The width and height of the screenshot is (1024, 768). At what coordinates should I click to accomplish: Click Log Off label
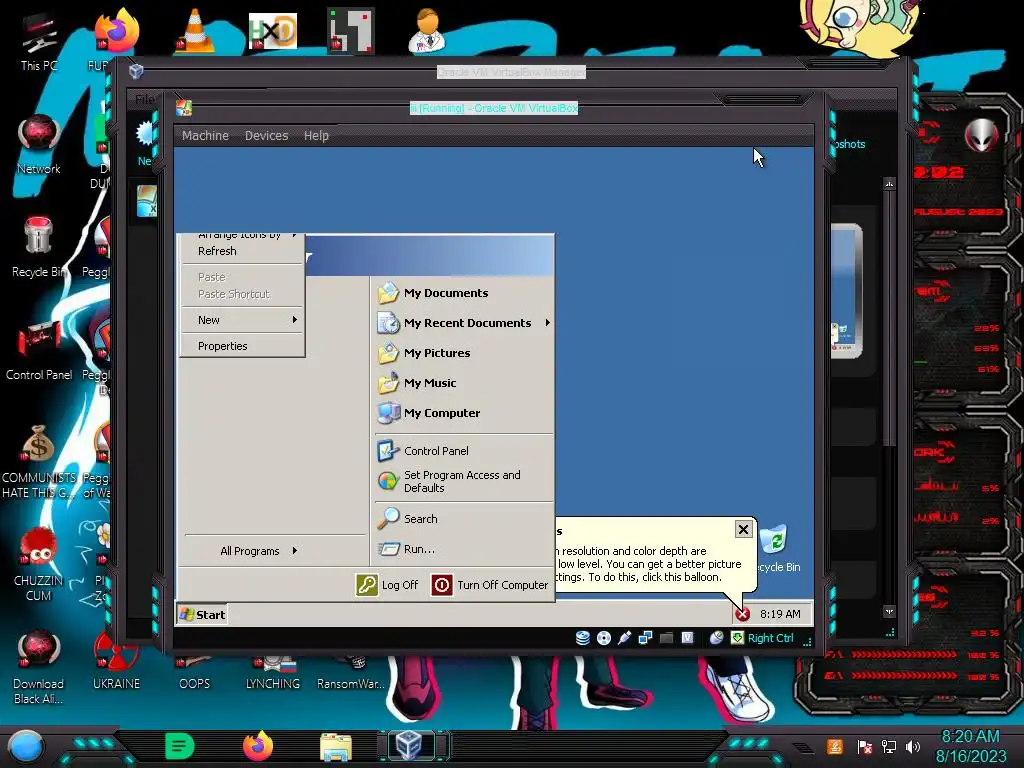pos(400,585)
